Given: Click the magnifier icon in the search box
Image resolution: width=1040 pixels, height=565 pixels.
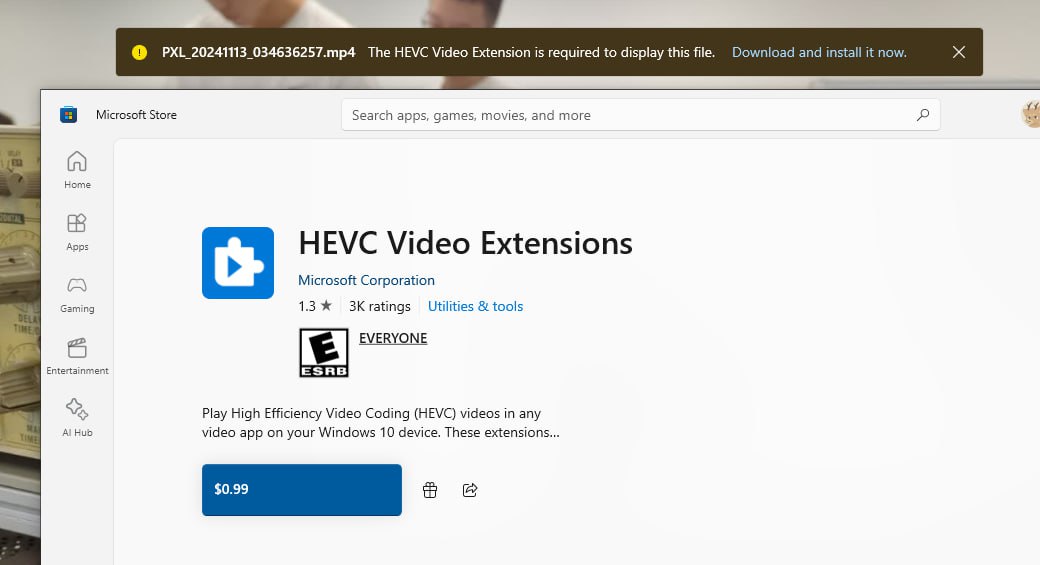Looking at the screenshot, I should point(922,115).
